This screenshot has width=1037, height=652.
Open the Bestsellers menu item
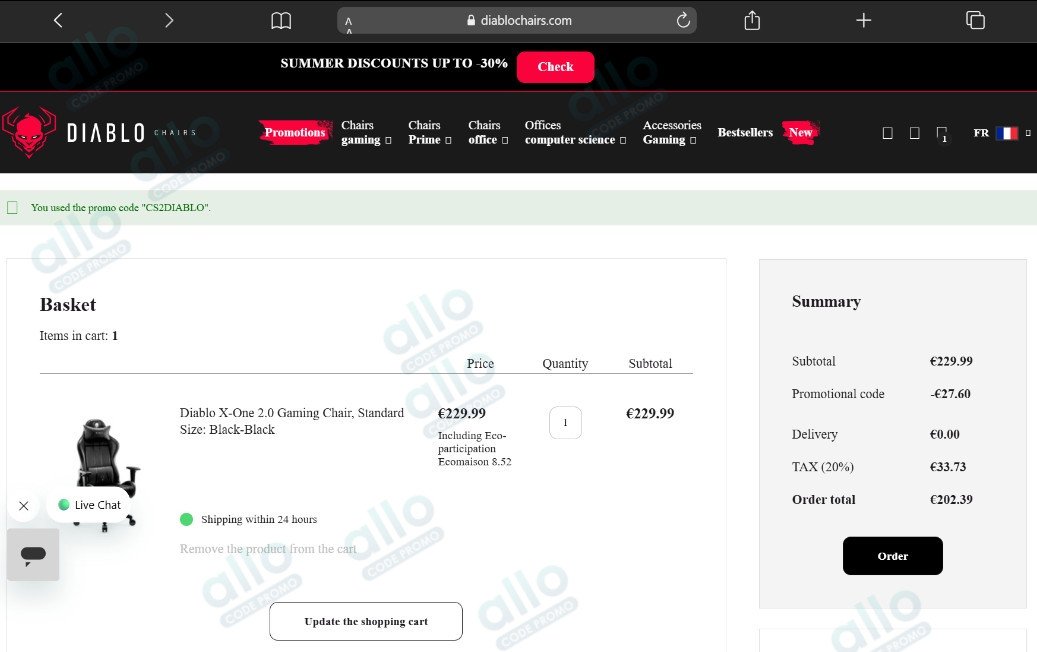(x=745, y=132)
